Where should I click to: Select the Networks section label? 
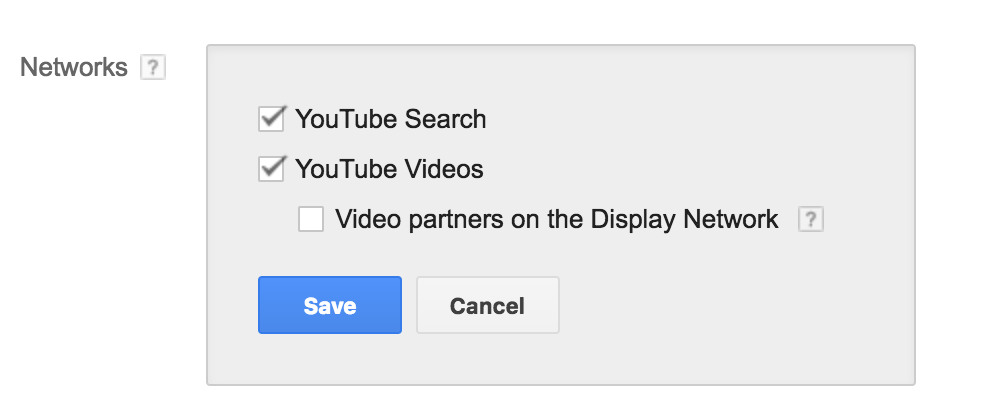coord(74,67)
